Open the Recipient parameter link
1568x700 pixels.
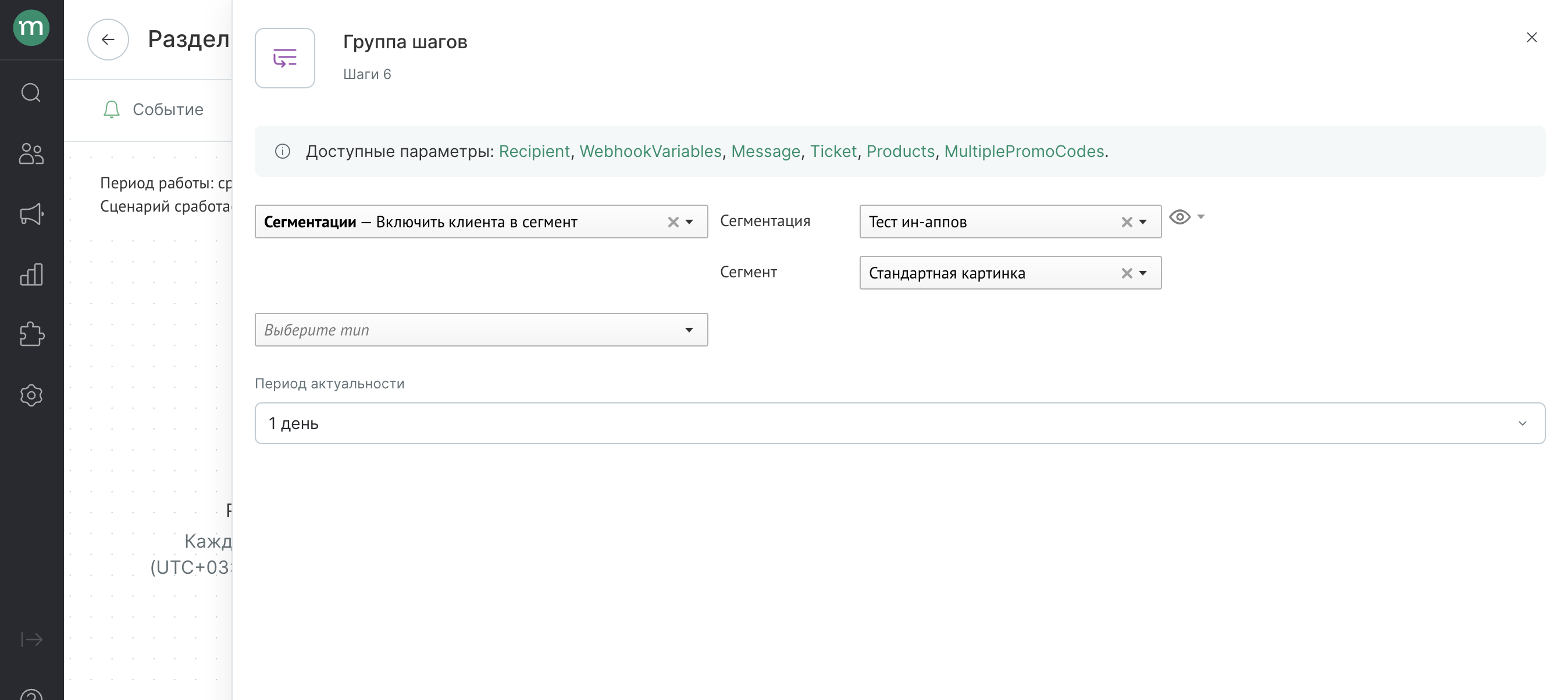[x=534, y=151]
